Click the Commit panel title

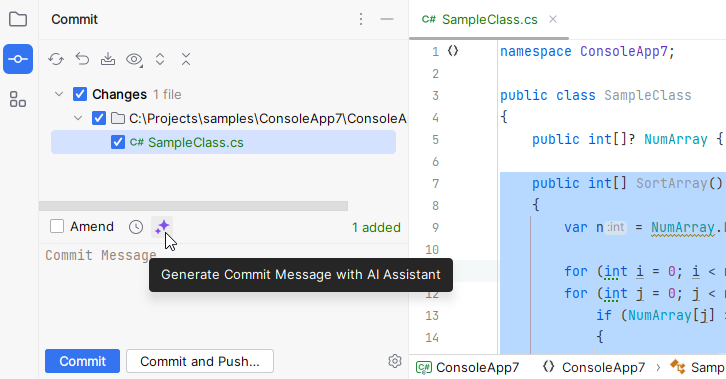[75, 19]
